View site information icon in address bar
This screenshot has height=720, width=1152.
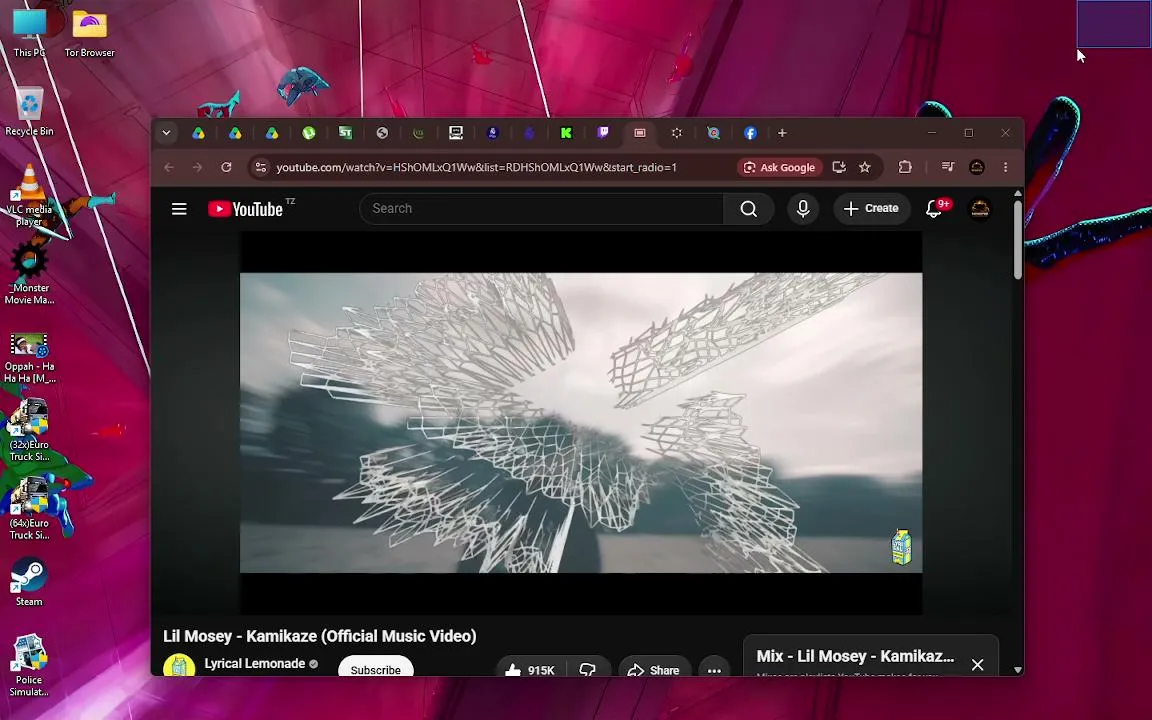260,168
